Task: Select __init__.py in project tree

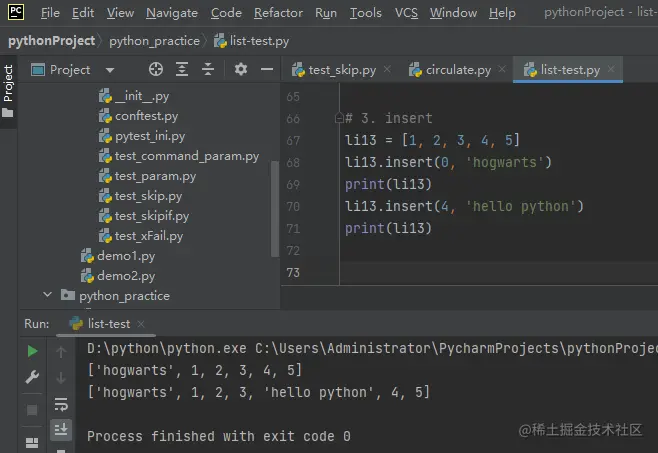Action: [x=134, y=96]
